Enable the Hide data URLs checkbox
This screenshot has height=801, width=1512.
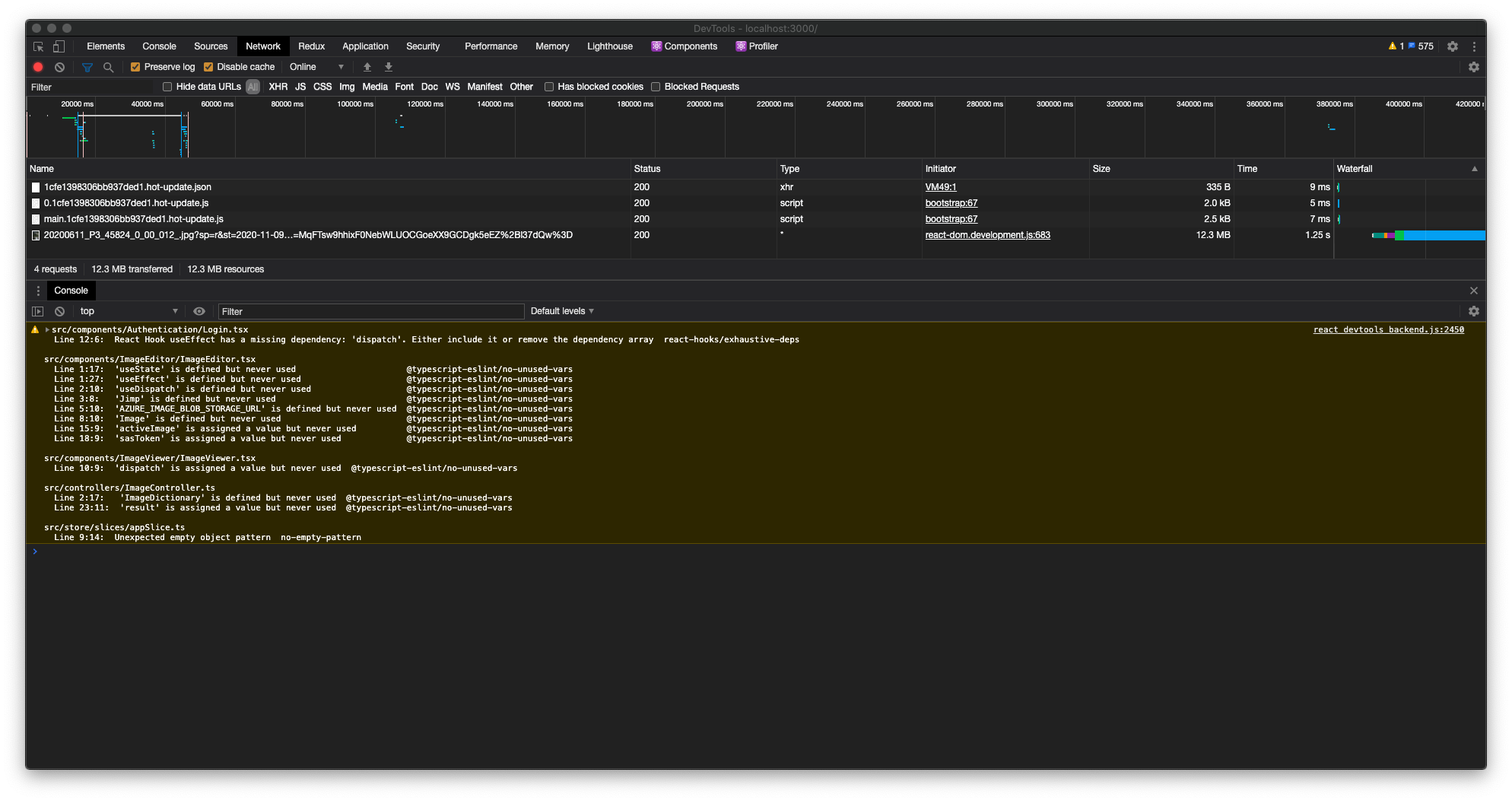pos(167,87)
